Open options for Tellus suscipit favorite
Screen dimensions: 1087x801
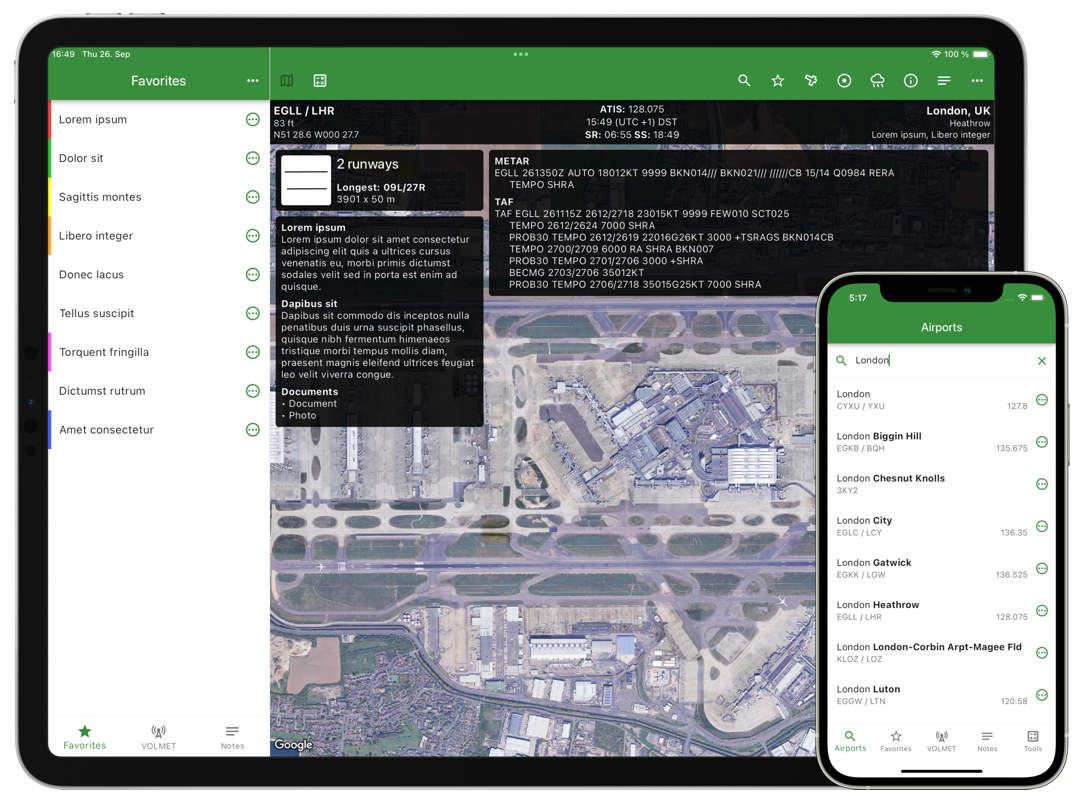pos(253,313)
